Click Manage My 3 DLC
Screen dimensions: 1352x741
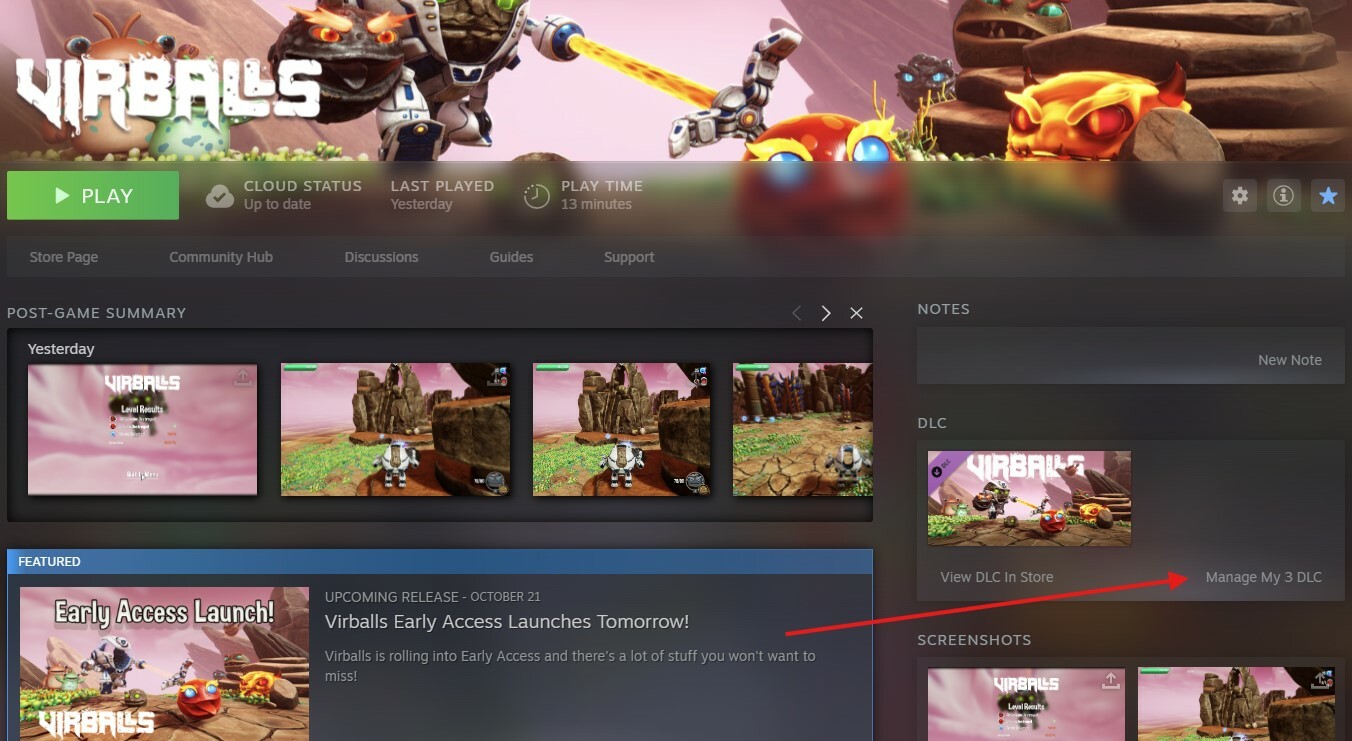pos(1264,577)
